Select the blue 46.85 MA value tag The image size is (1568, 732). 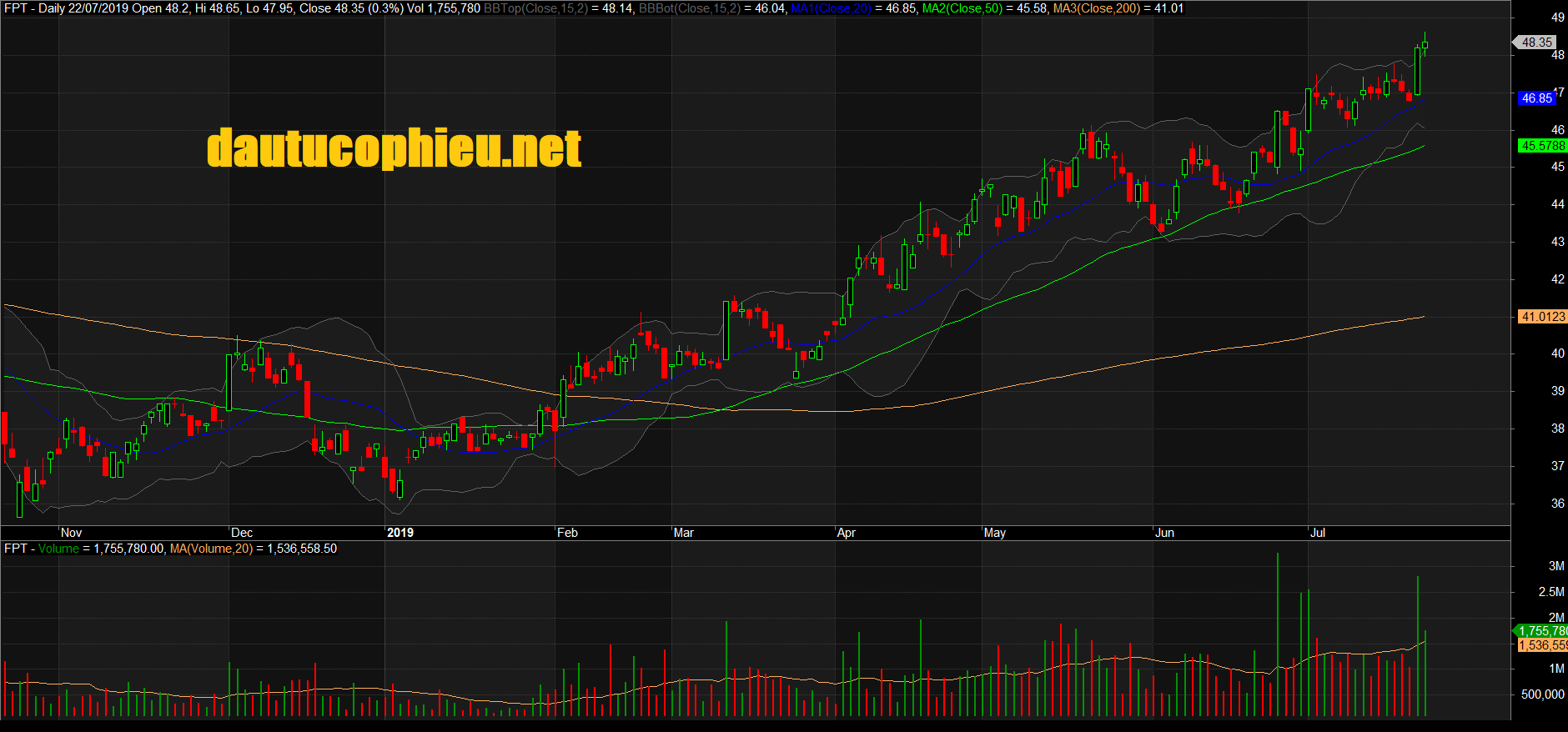click(1536, 98)
